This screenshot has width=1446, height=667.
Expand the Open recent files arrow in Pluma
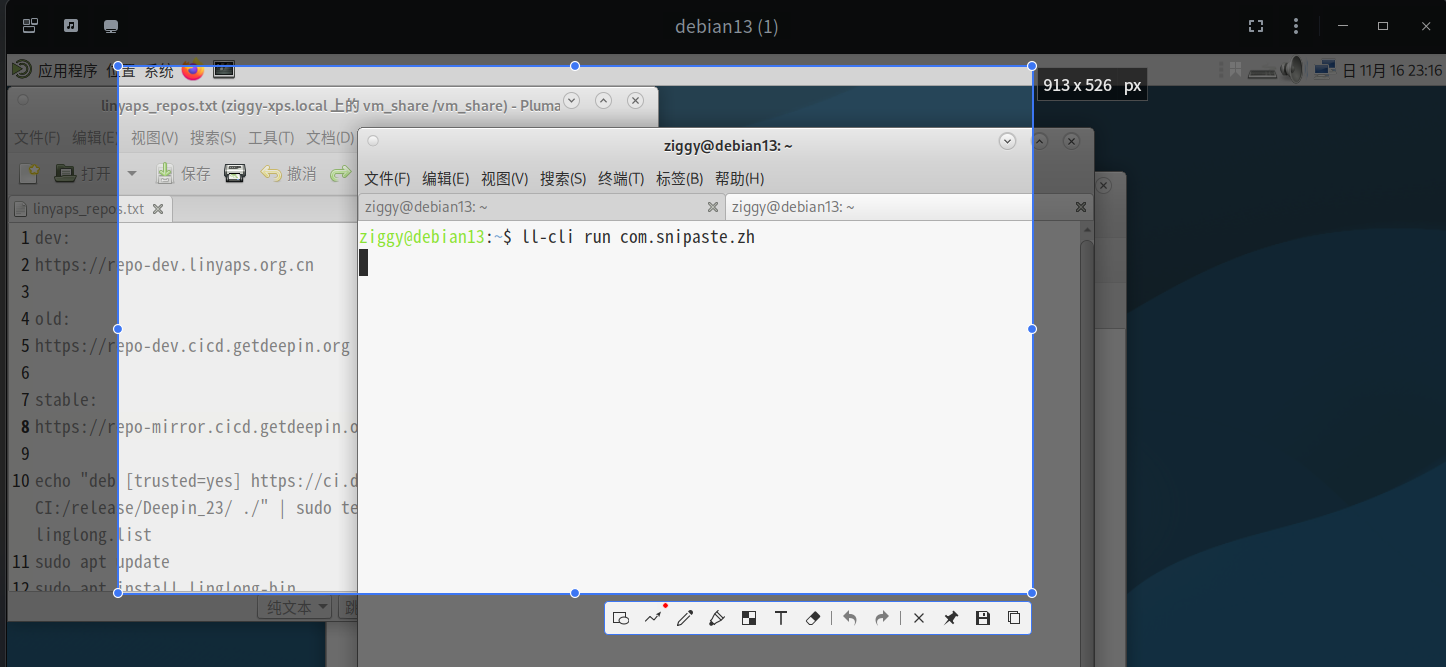pos(132,173)
